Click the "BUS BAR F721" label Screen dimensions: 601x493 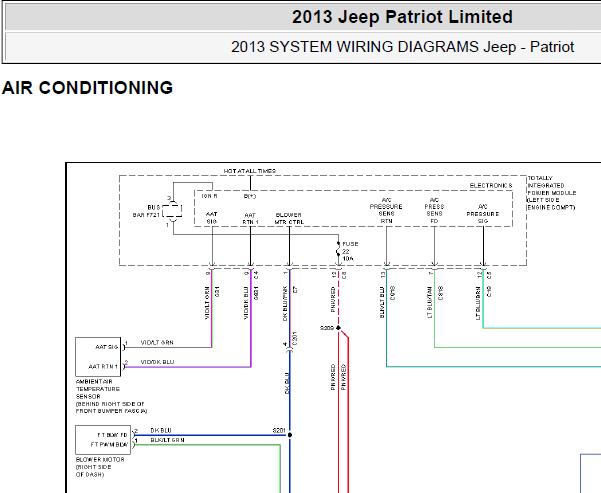[x=146, y=211]
